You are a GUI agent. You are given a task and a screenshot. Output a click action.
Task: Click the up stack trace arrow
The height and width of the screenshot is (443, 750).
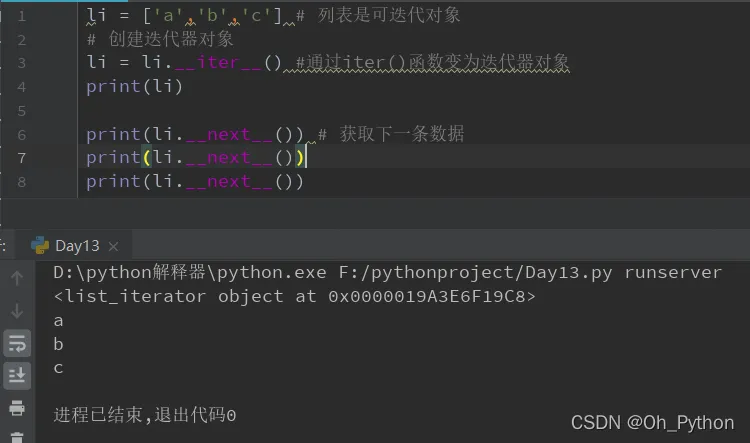[17, 277]
